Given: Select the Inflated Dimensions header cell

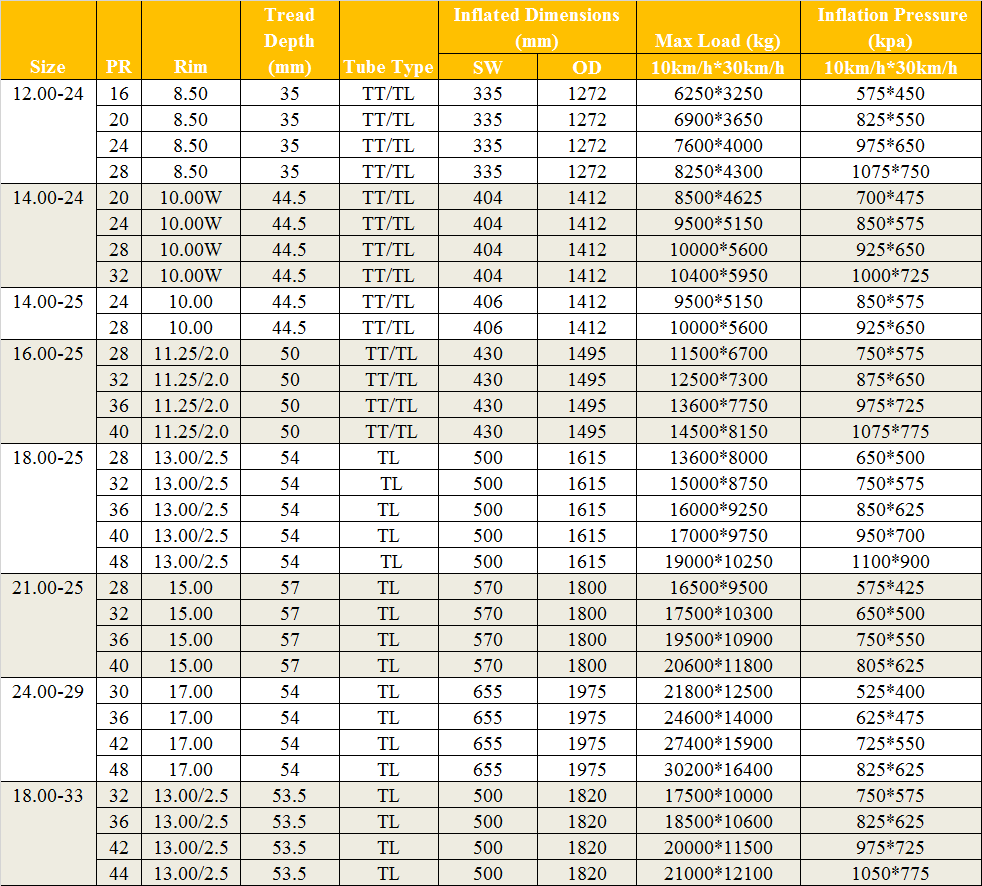Looking at the screenshot, I should (x=537, y=28).
